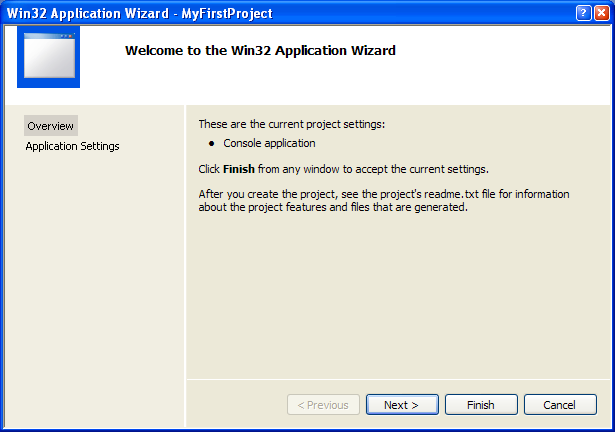This screenshot has width=615, height=432.
Task: Click the readme.txt information paragraph
Action: click(384, 201)
